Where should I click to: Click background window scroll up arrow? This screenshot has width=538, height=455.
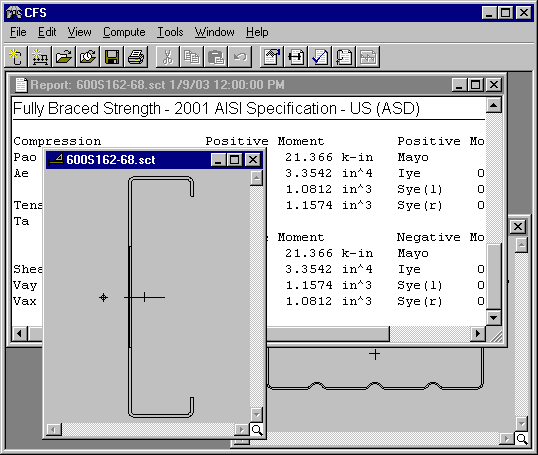[x=521, y=245]
